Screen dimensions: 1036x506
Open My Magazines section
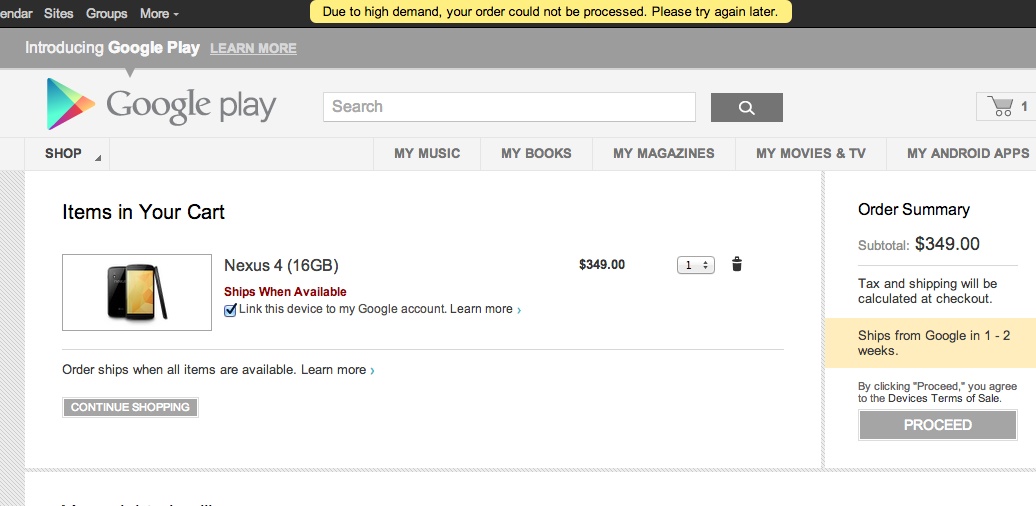(x=664, y=154)
